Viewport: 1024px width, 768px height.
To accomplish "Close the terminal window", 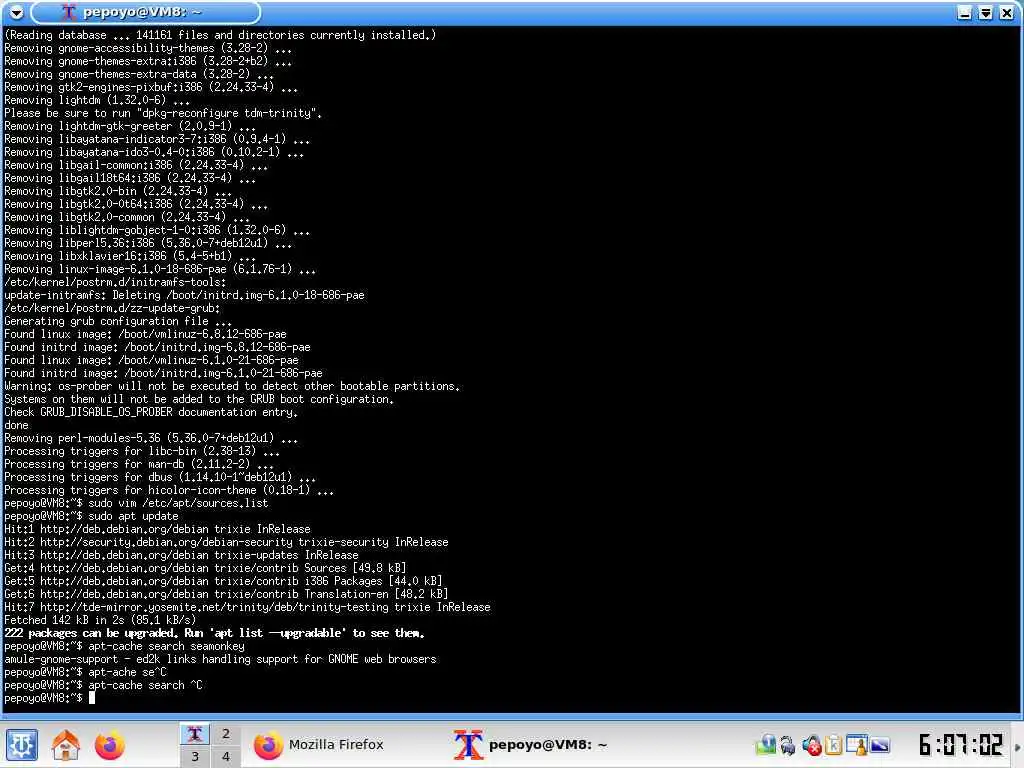I will pyautogui.click(x=1006, y=12).
